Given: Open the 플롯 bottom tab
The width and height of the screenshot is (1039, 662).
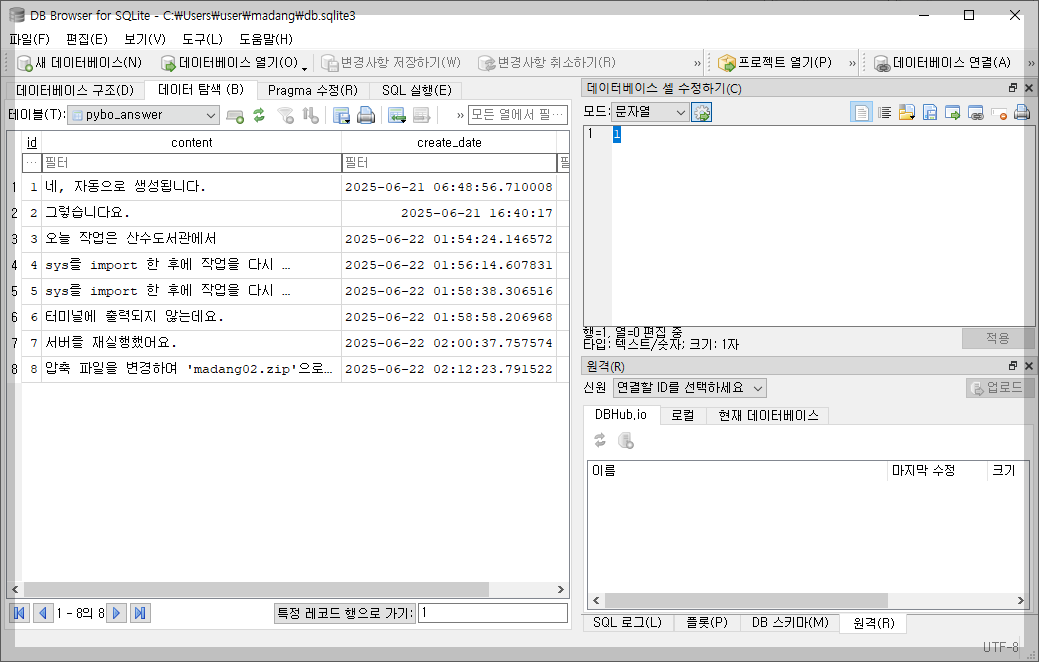Looking at the screenshot, I should pyautogui.click(x=706, y=623).
